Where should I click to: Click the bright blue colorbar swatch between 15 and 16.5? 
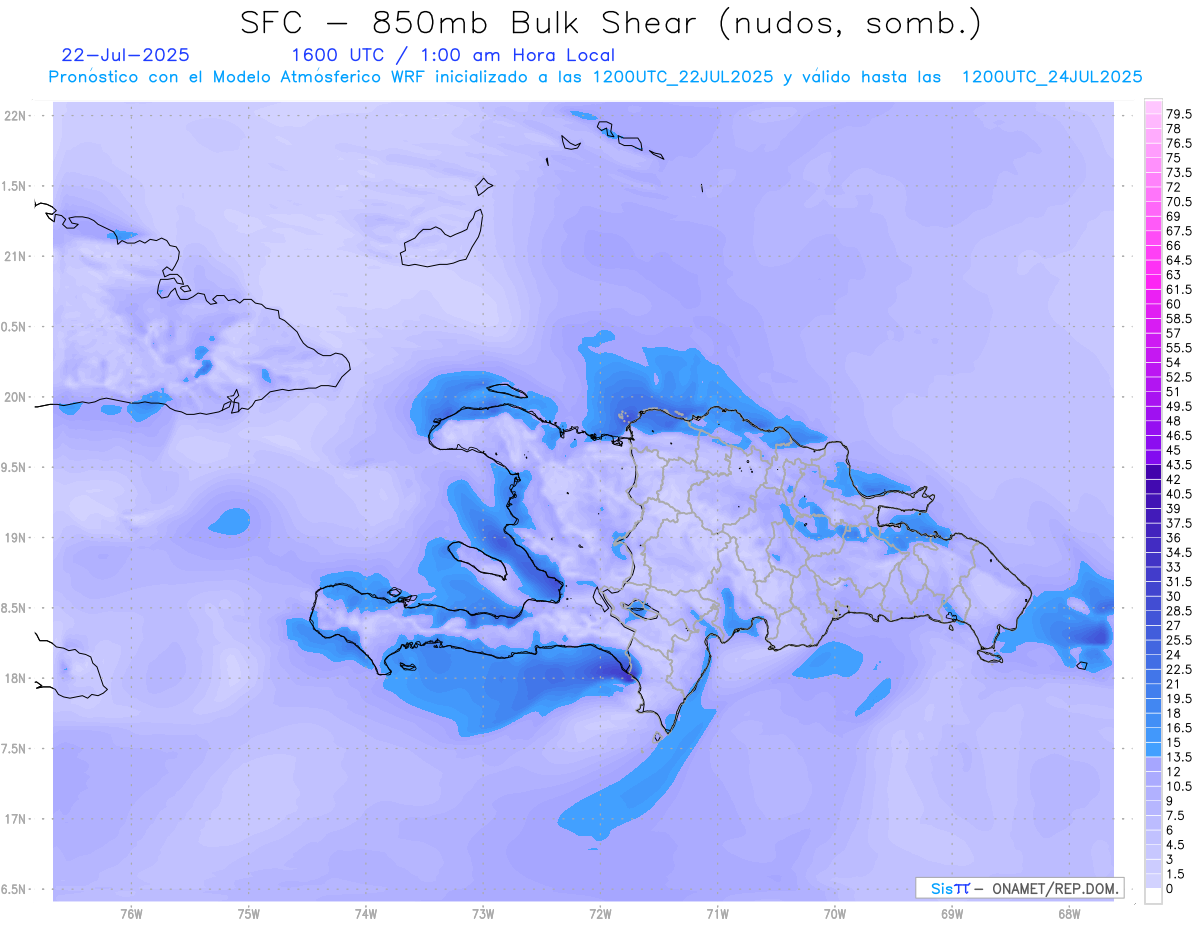[x=1152, y=735]
